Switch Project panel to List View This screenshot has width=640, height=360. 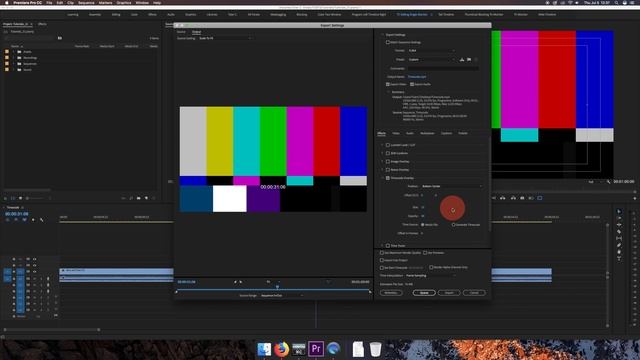13,198
